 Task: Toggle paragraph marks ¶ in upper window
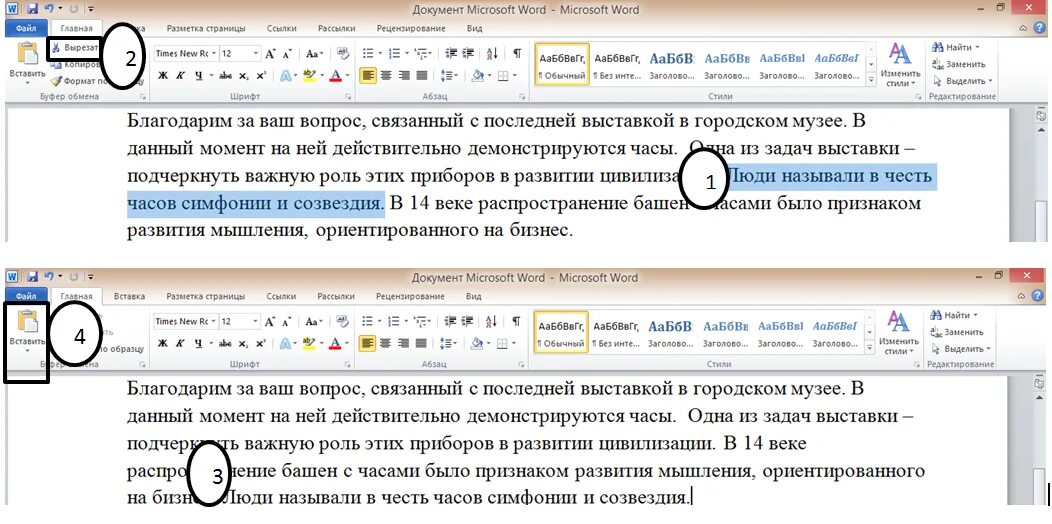[517, 53]
